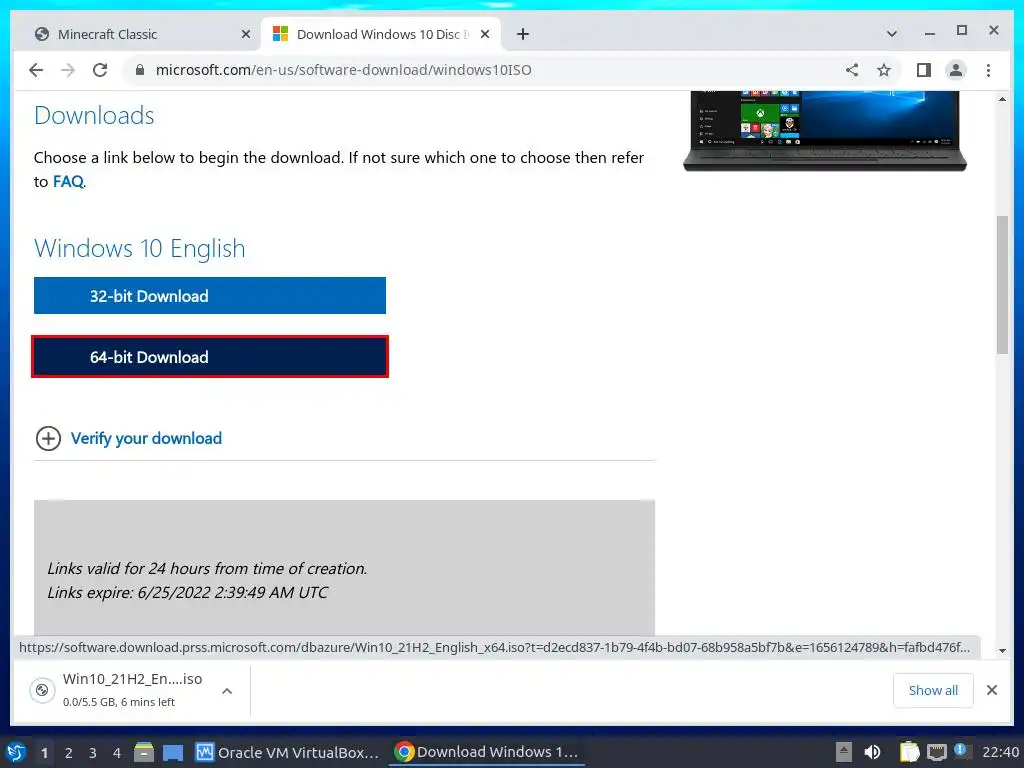Switch to workspace 2
1024x768 pixels.
point(69,753)
